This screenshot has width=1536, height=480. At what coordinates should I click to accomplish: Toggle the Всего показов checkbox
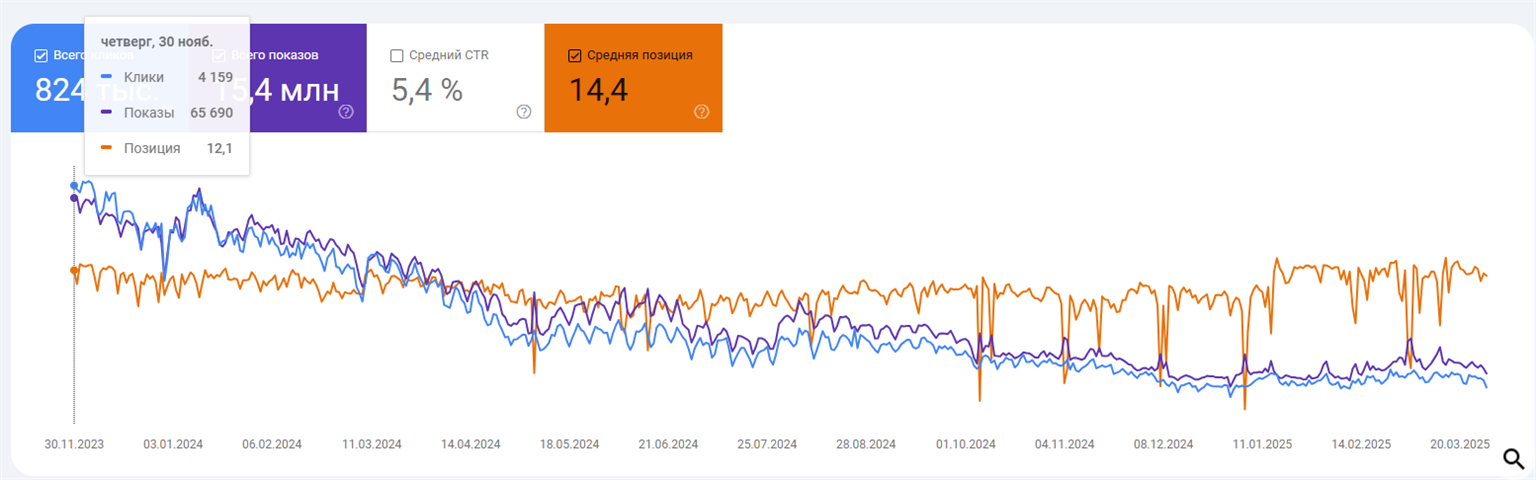click(219, 56)
